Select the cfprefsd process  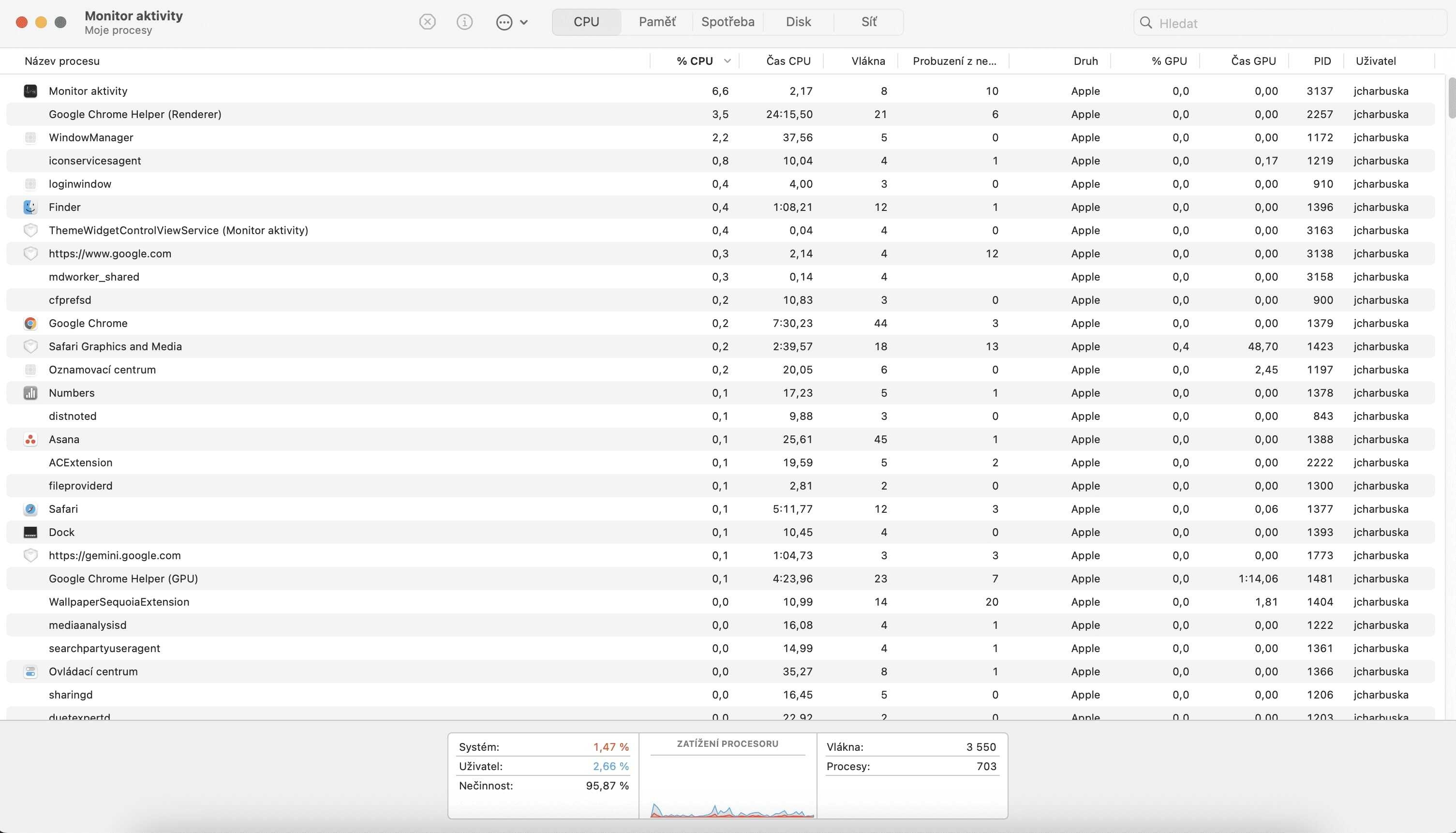(720, 300)
